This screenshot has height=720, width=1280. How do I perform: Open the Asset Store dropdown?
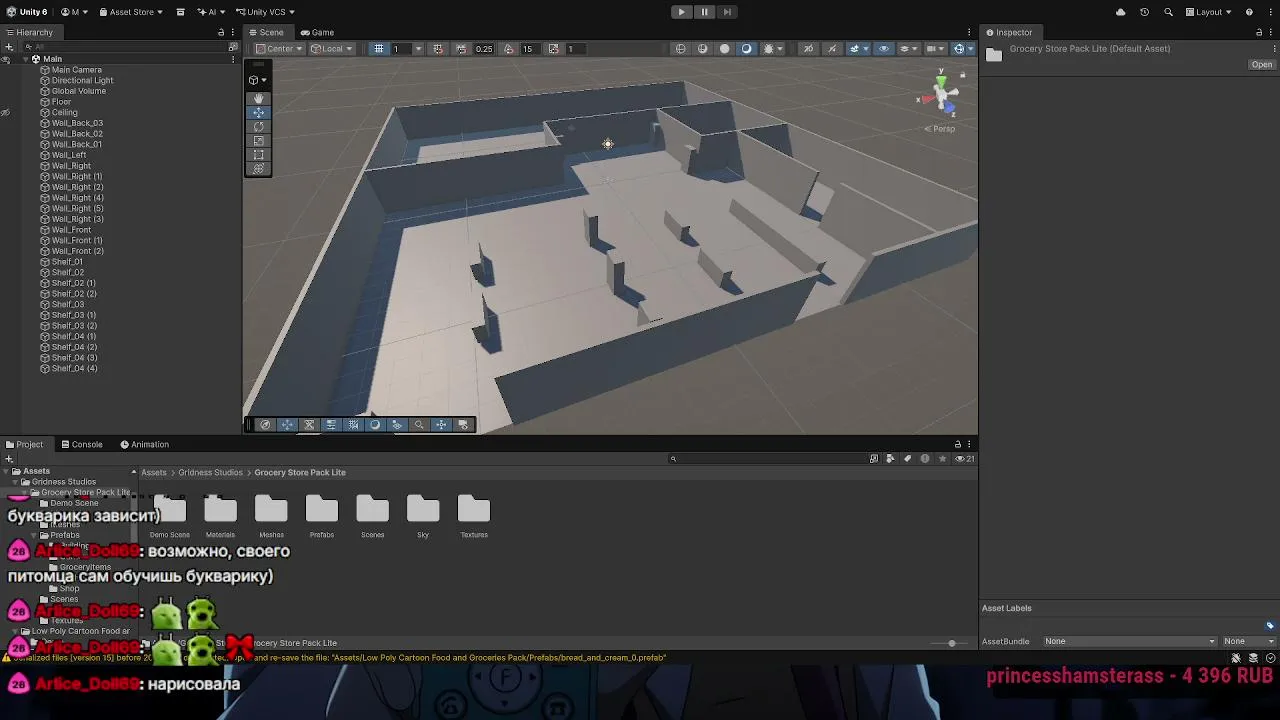(130, 12)
